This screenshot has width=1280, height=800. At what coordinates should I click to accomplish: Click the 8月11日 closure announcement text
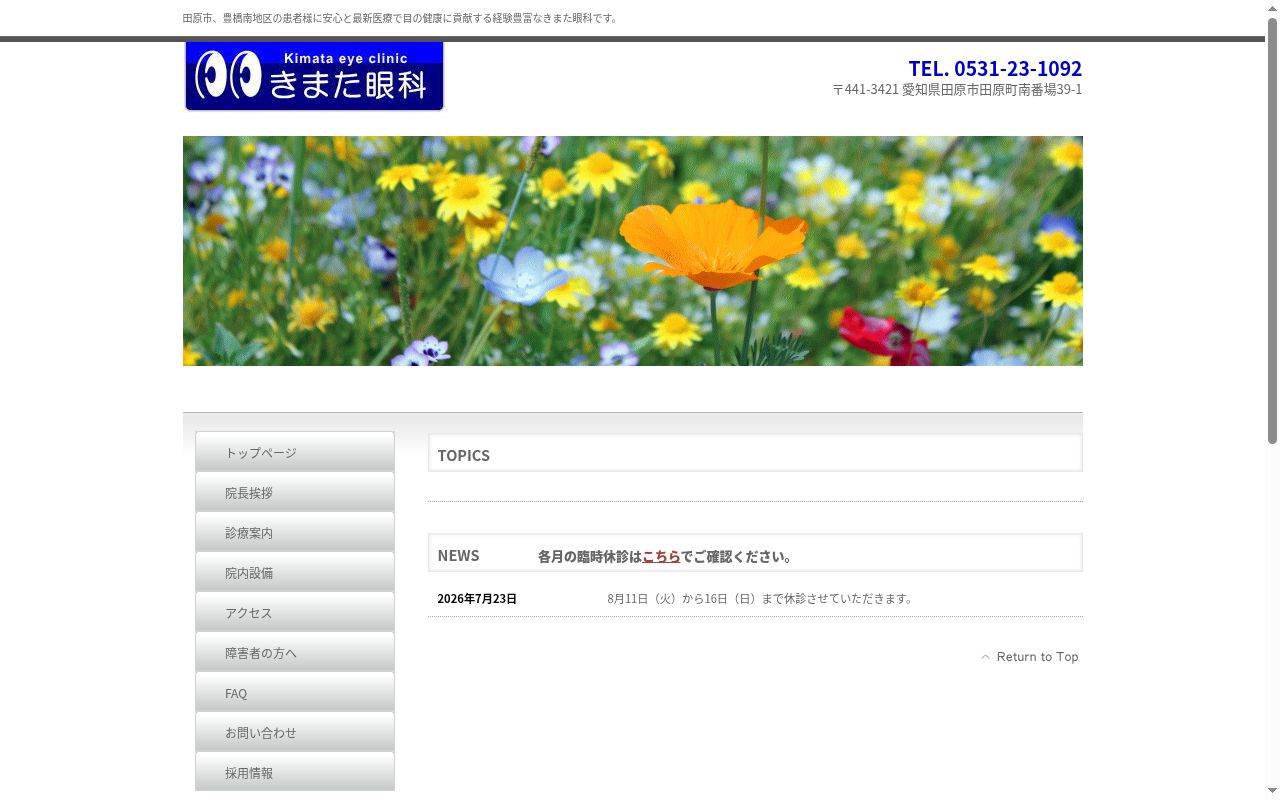760,599
